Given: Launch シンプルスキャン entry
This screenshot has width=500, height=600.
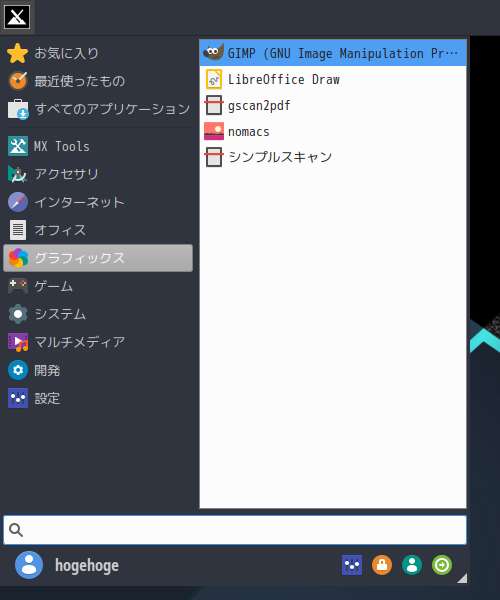Looking at the screenshot, I should (333, 157).
